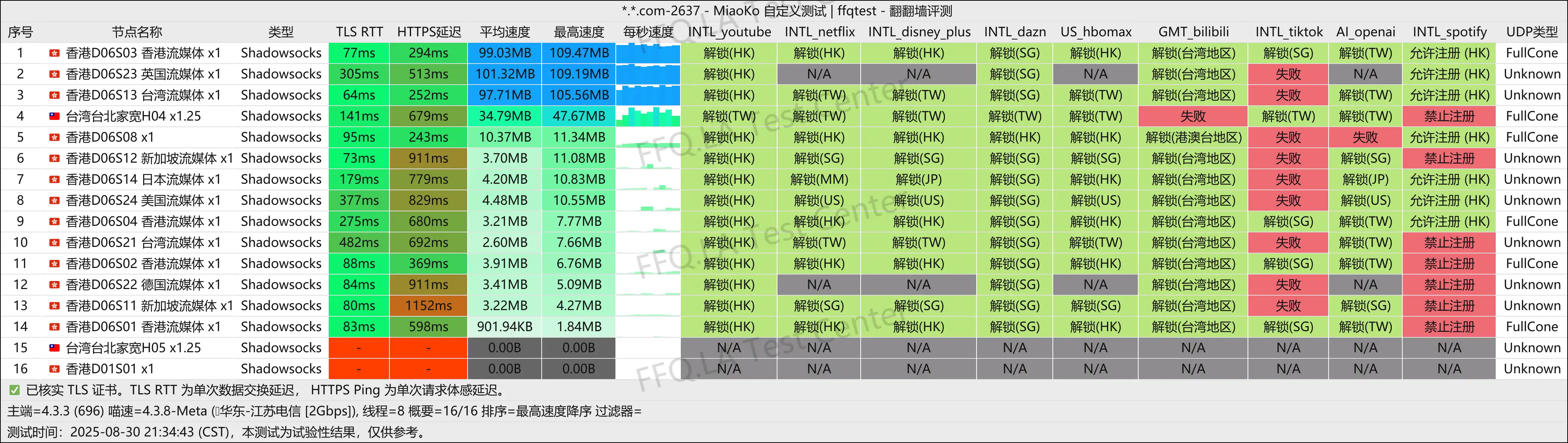This screenshot has width=1568, height=443.
Task: Click the 解锁(MM) Netflix cell
Action: tap(819, 179)
